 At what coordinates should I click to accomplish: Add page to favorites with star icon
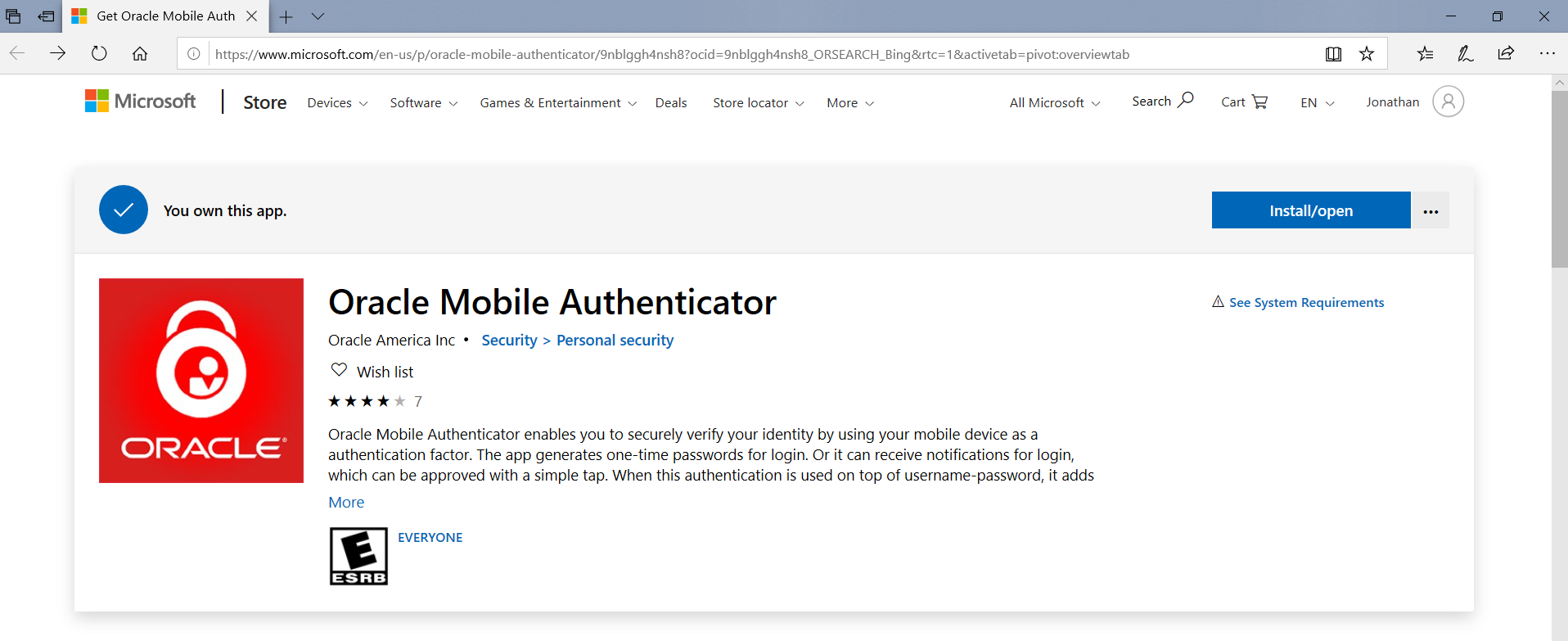click(x=1367, y=54)
